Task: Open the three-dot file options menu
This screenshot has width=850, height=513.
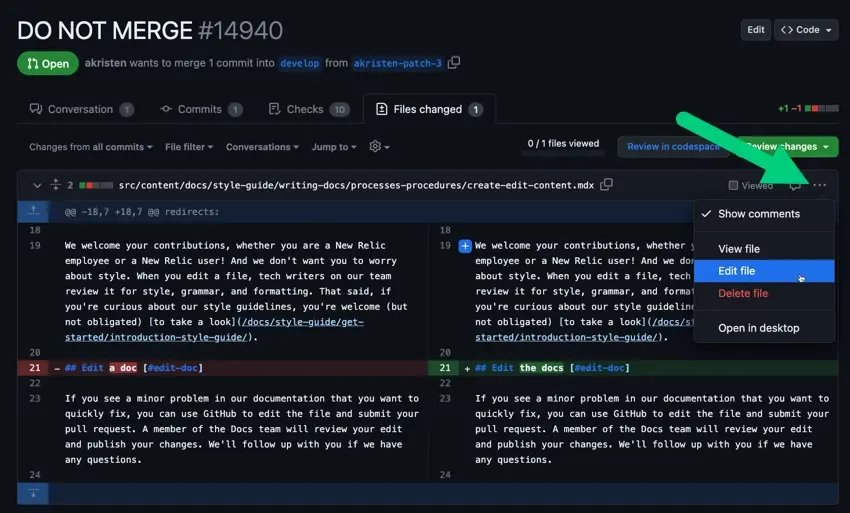Action: point(820,185)
